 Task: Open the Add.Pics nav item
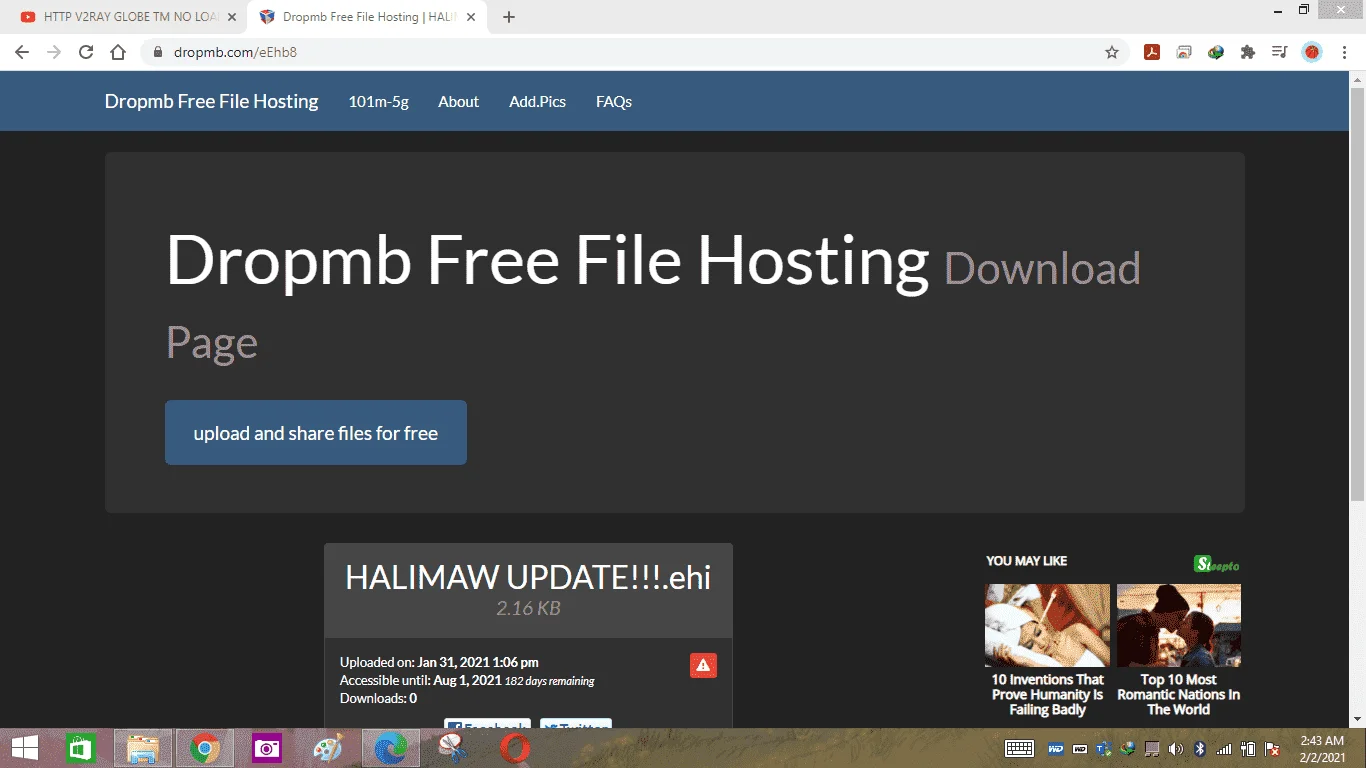538,101
